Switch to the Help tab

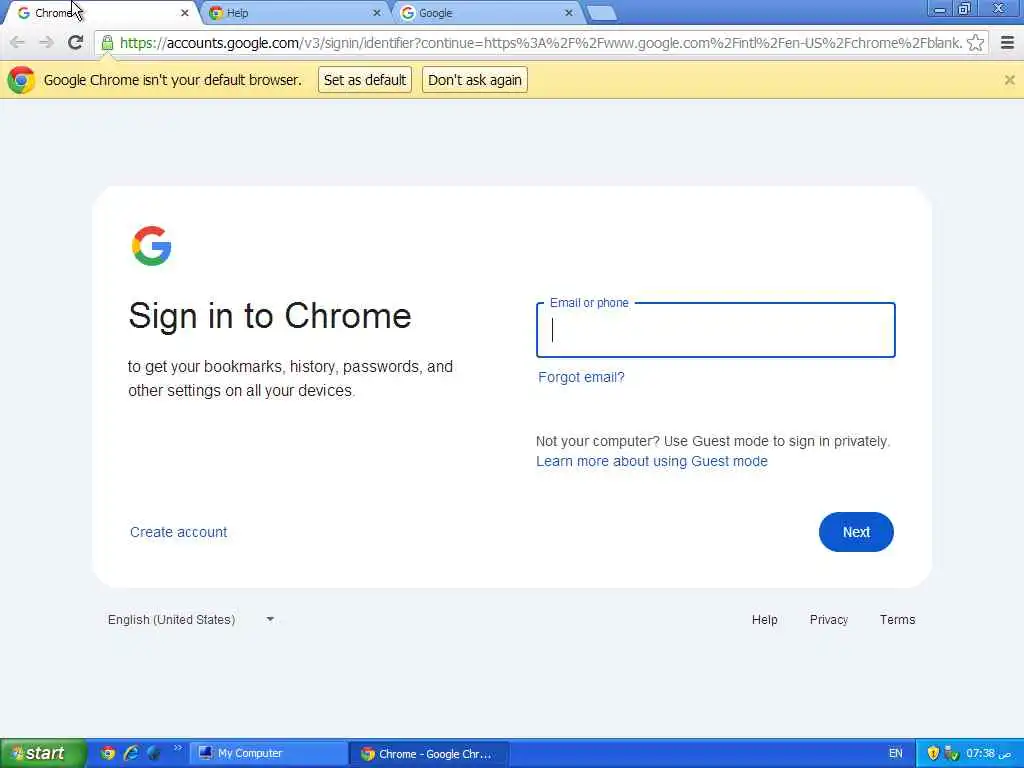click(x=294, y=12)
